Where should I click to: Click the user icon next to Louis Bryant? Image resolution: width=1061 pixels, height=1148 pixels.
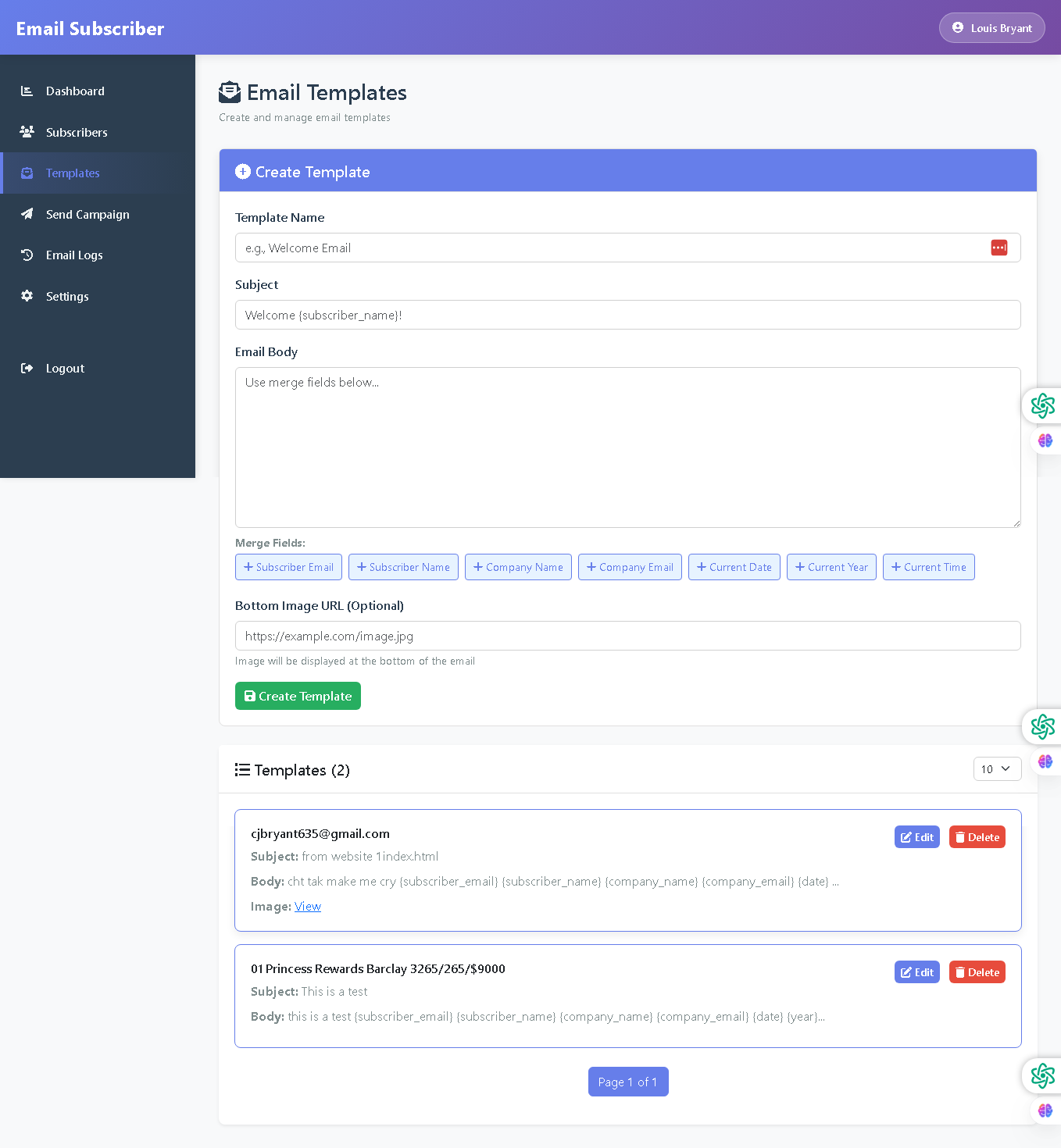pyautogui.click(x=958, y=27)
